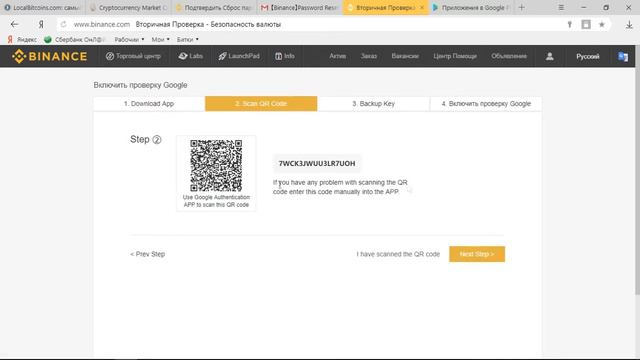Bookmark the page with the star icon
Image resolution: width=640 pixels, height=360 pixels.
pos(602,24)
